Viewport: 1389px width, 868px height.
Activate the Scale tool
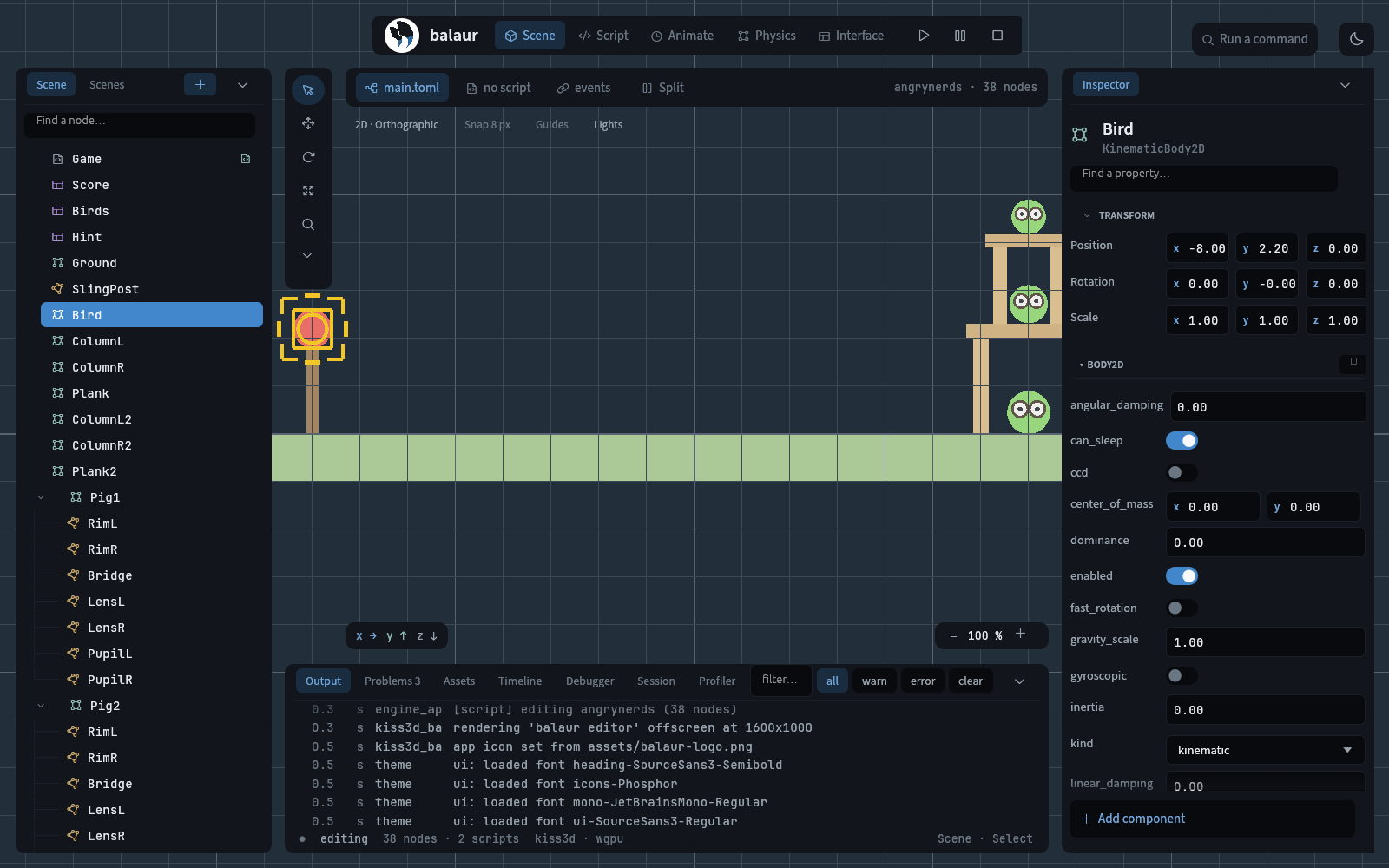point(308,190)
